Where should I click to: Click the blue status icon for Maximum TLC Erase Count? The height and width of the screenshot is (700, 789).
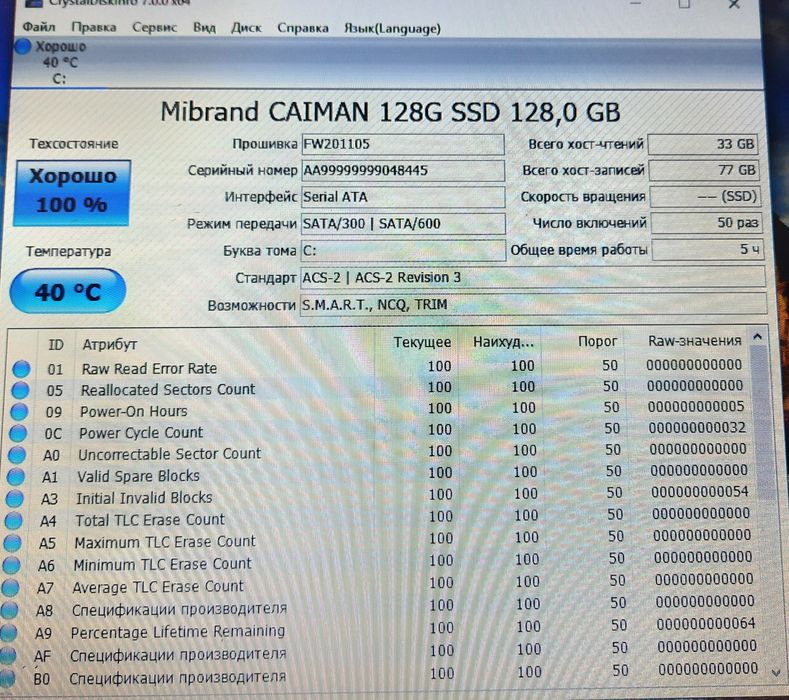pos(13,543)
